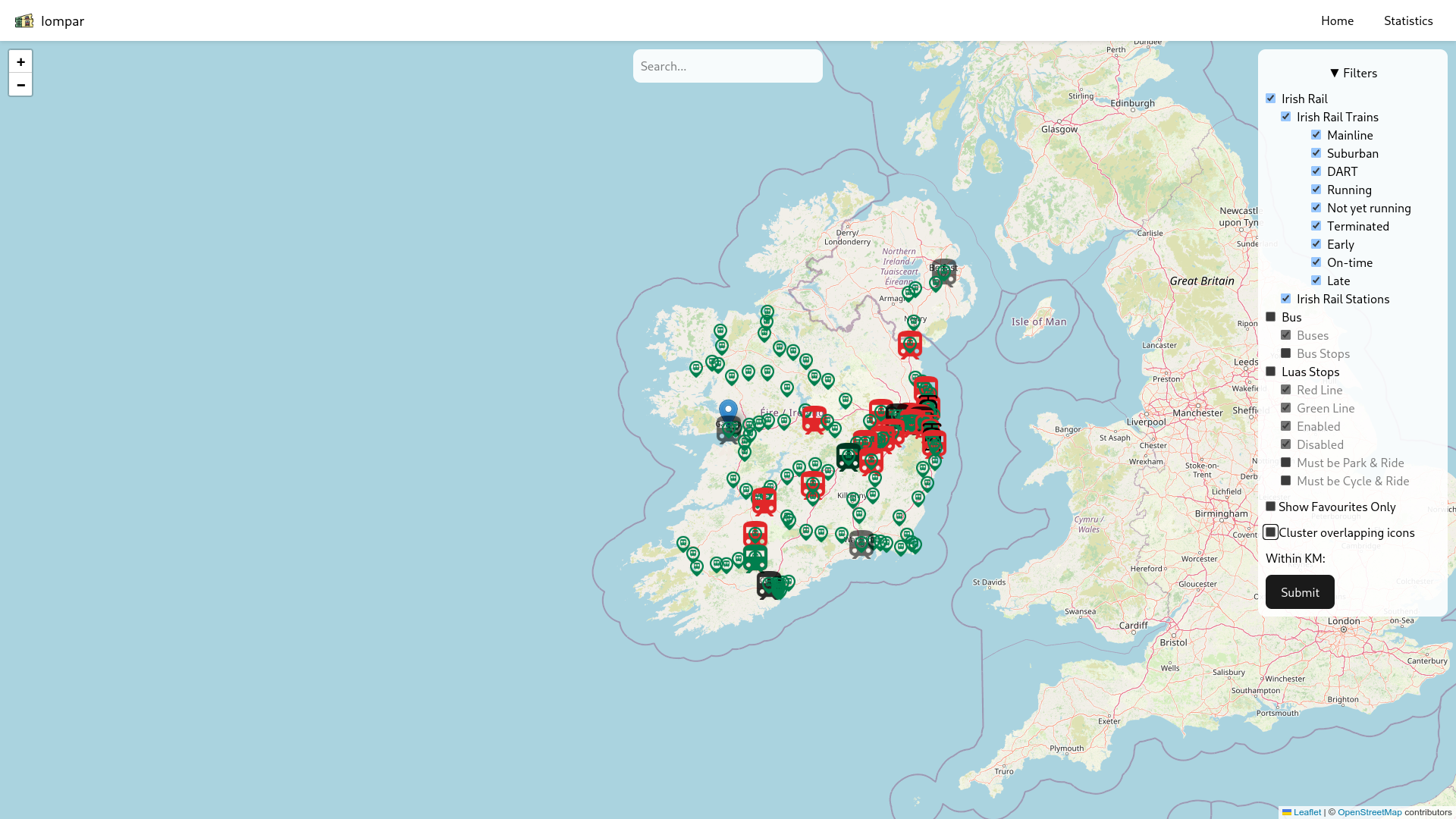Enable the Bus checkbox
1456x819 pixels.
click(x=1271, y=316)
